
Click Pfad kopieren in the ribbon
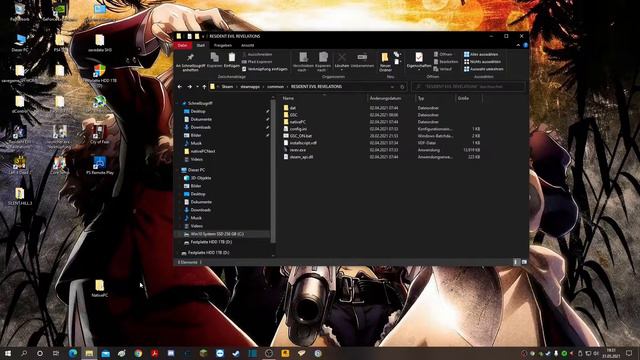click(x=257, y=62)
